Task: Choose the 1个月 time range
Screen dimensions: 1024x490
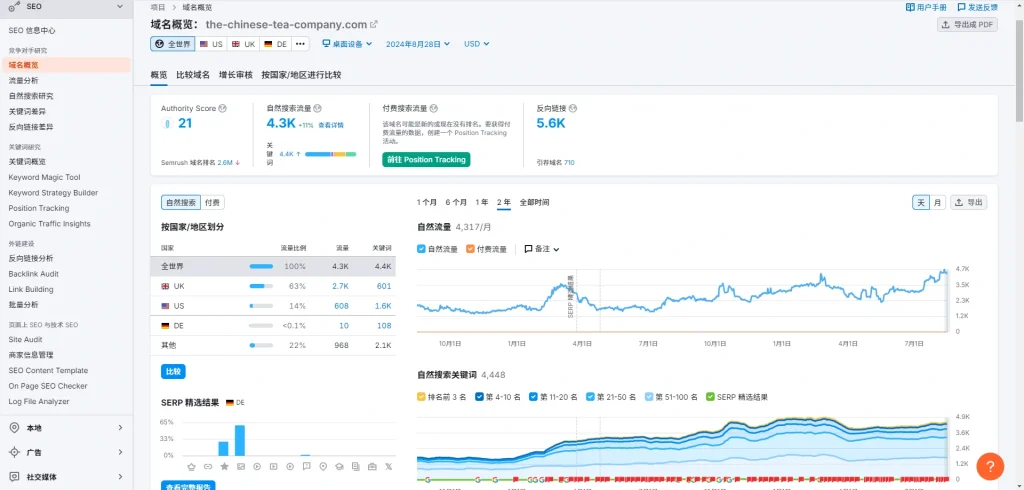Action: pos(426,203)
